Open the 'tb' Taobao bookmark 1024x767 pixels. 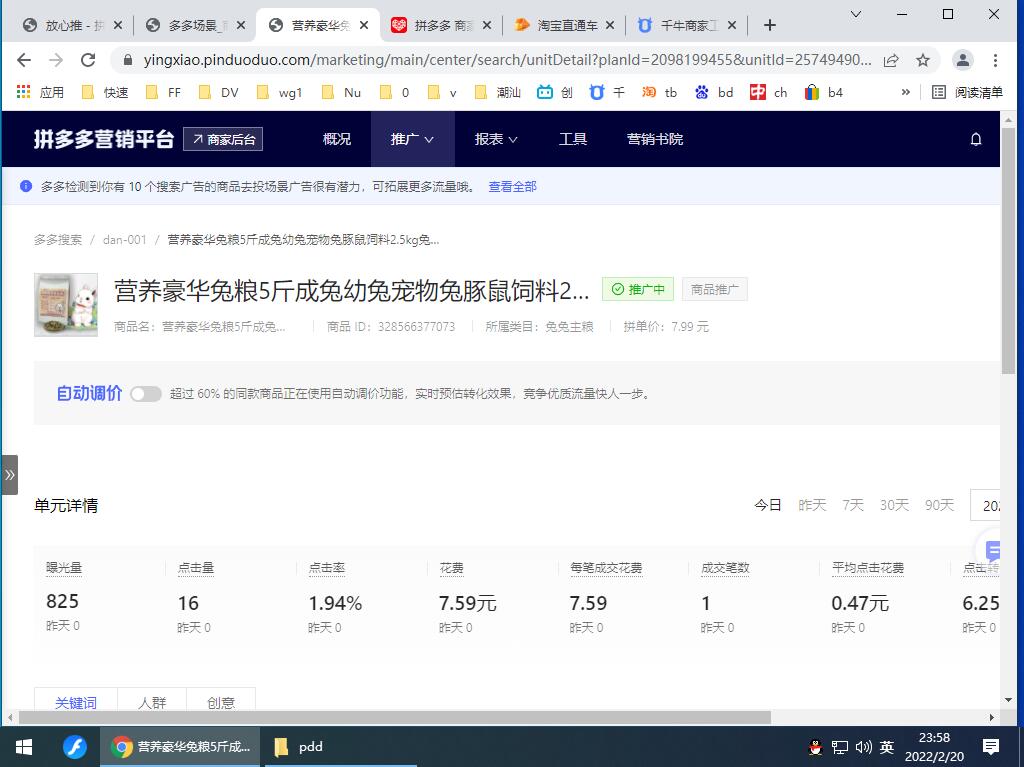pyautogui.click(x=659, y=92)
